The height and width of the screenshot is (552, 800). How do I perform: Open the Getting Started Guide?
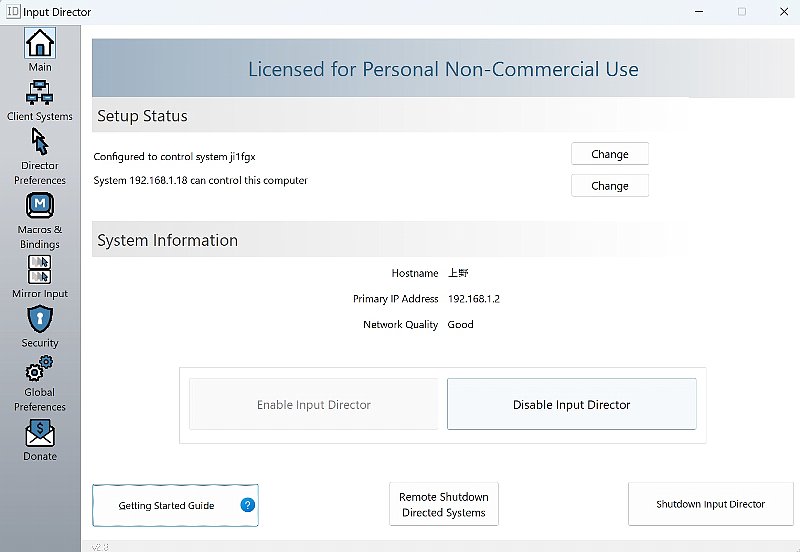tap(175, 505)
